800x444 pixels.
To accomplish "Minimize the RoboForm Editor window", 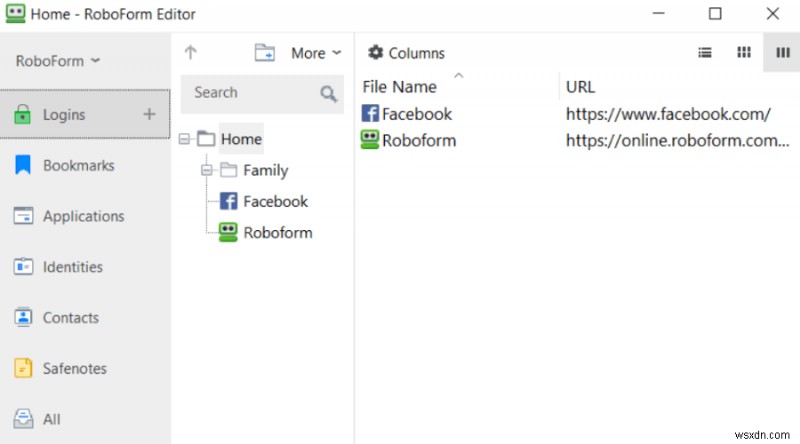I will coord(659,13).
